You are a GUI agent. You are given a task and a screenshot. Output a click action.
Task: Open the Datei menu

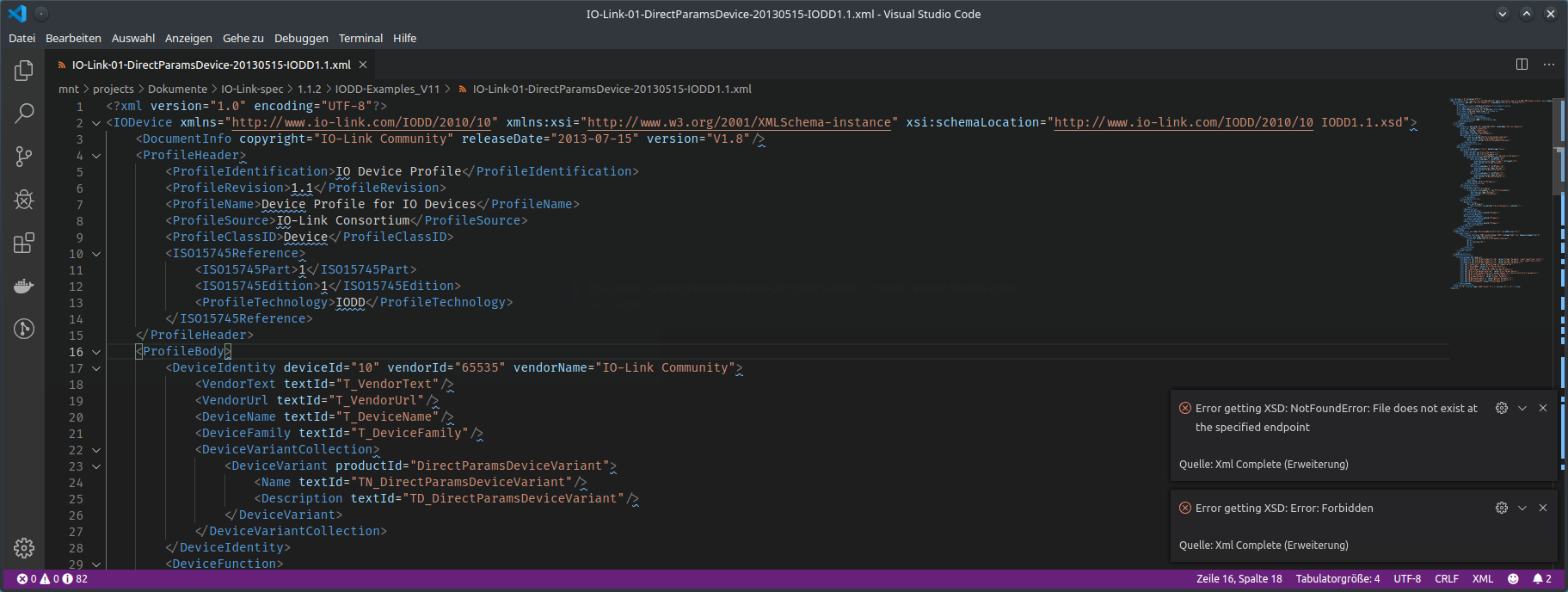pos(22,38)
